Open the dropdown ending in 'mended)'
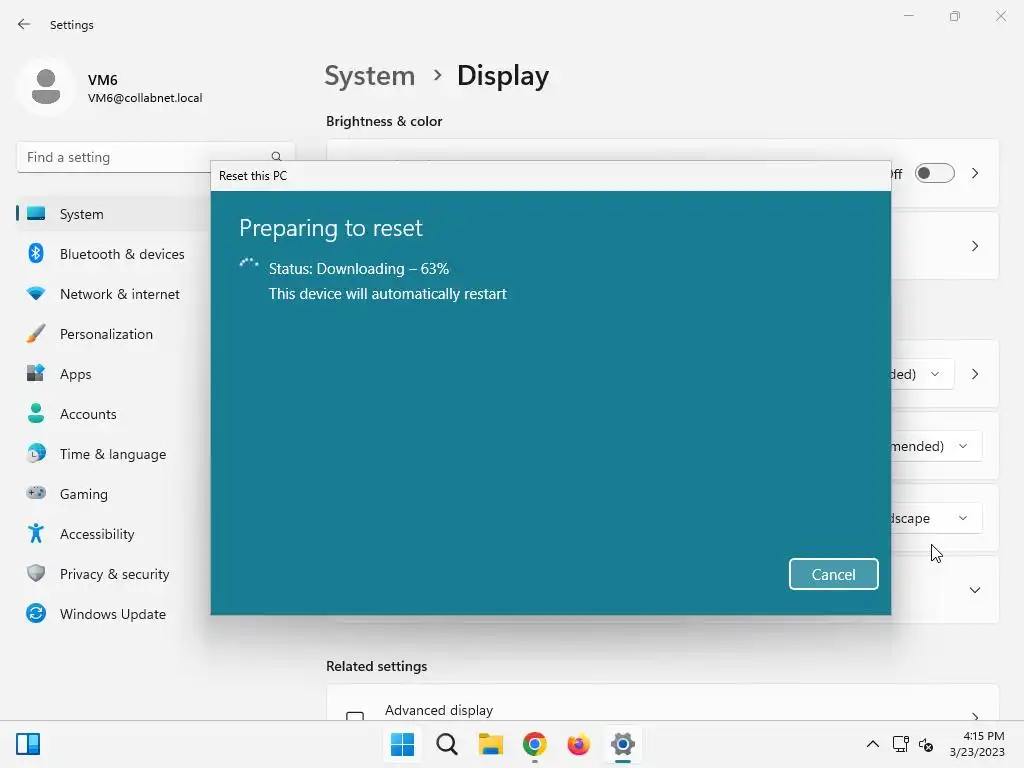The width and height of the screenshot is (1024, 768). (x=936, y=446)
